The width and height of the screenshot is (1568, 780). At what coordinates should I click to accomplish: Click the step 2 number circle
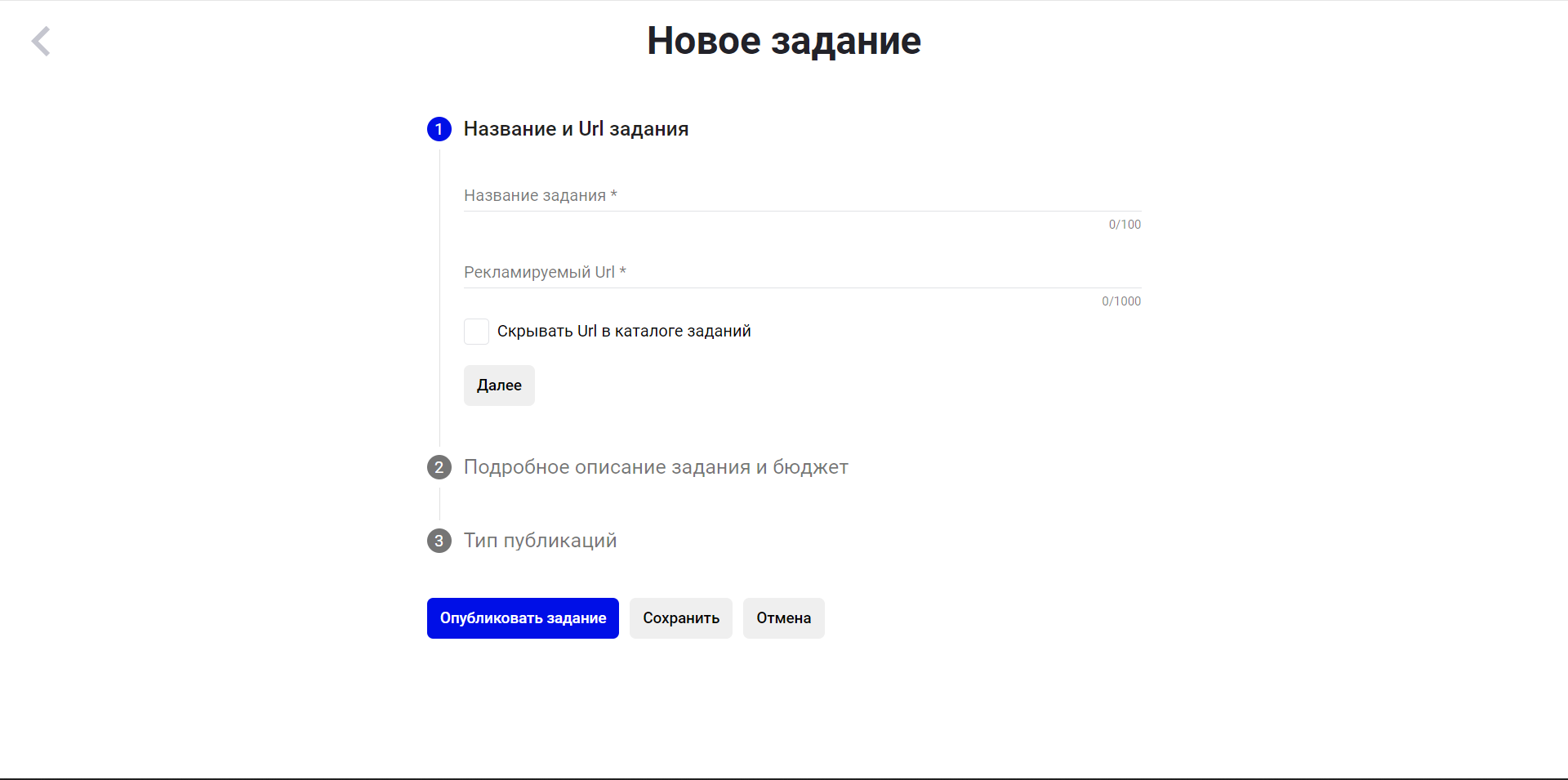tap(439, 467)
